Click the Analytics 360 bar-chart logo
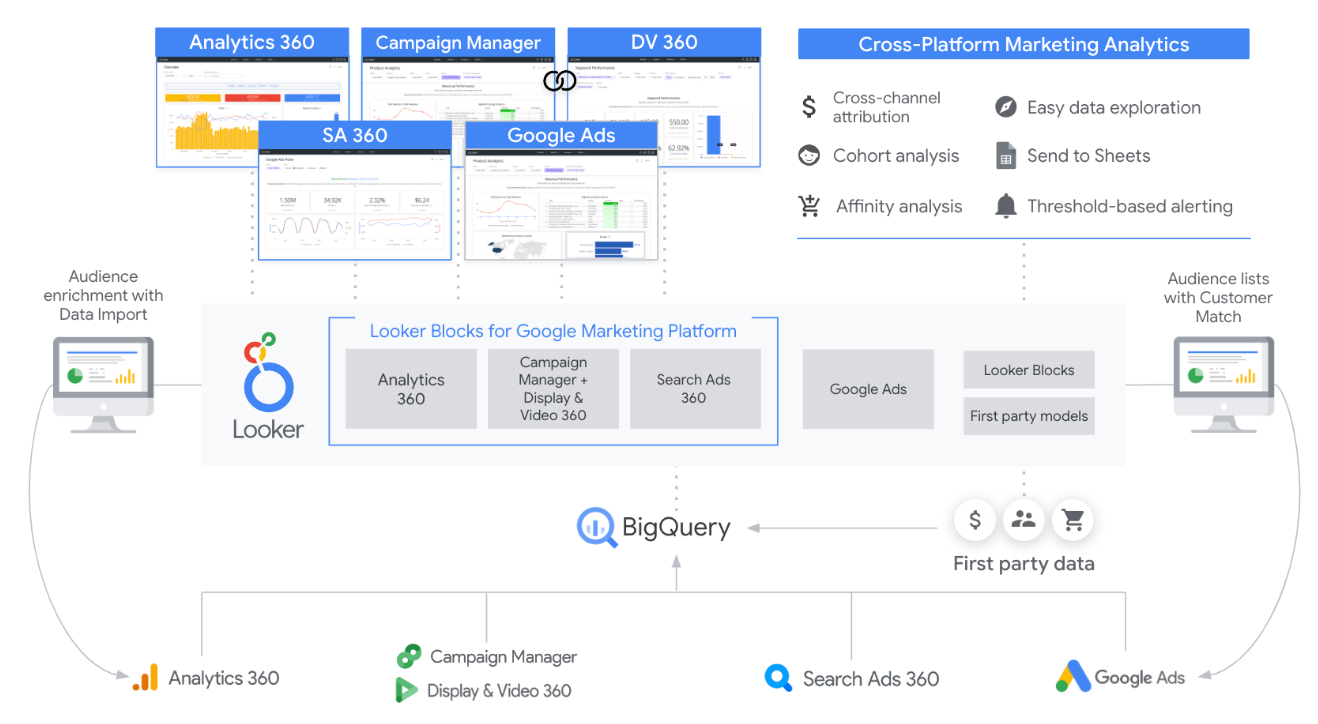The width and height of the screenshot is (1318, 724). (145, 678)
